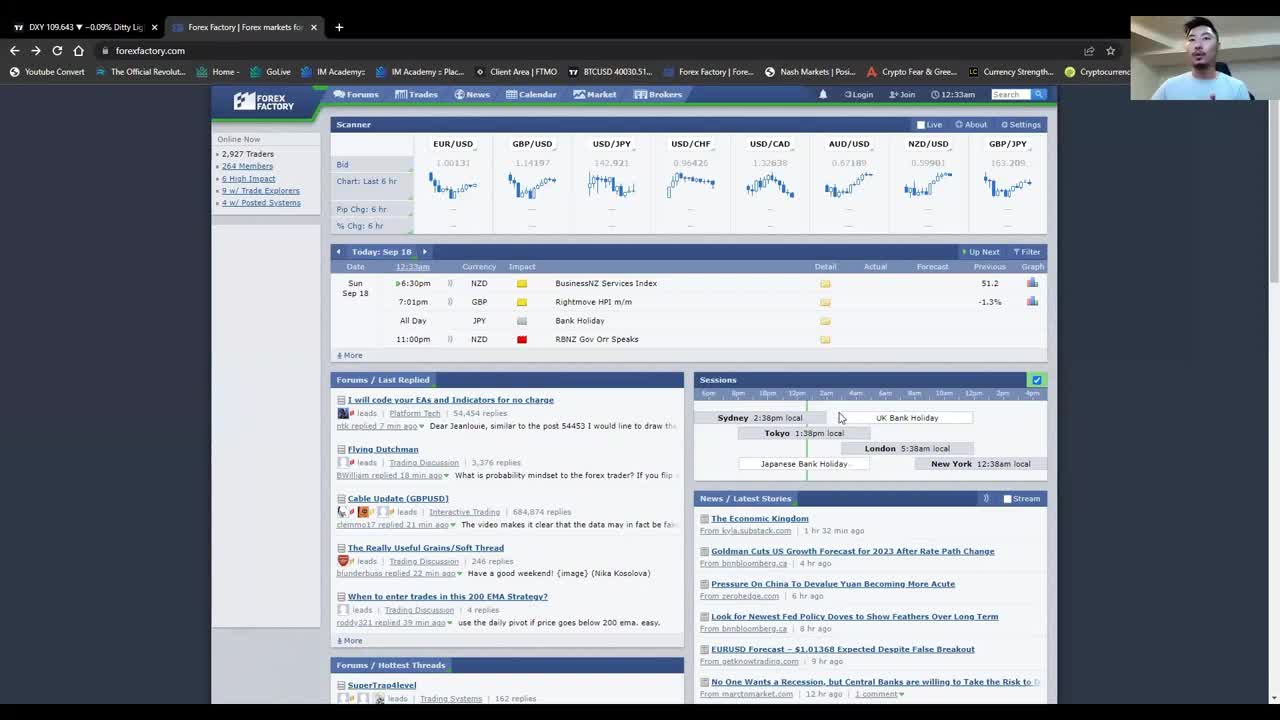Open Brokers menu
The height and width of the screenshot is (720, 1280).
[x=658, y=94]
